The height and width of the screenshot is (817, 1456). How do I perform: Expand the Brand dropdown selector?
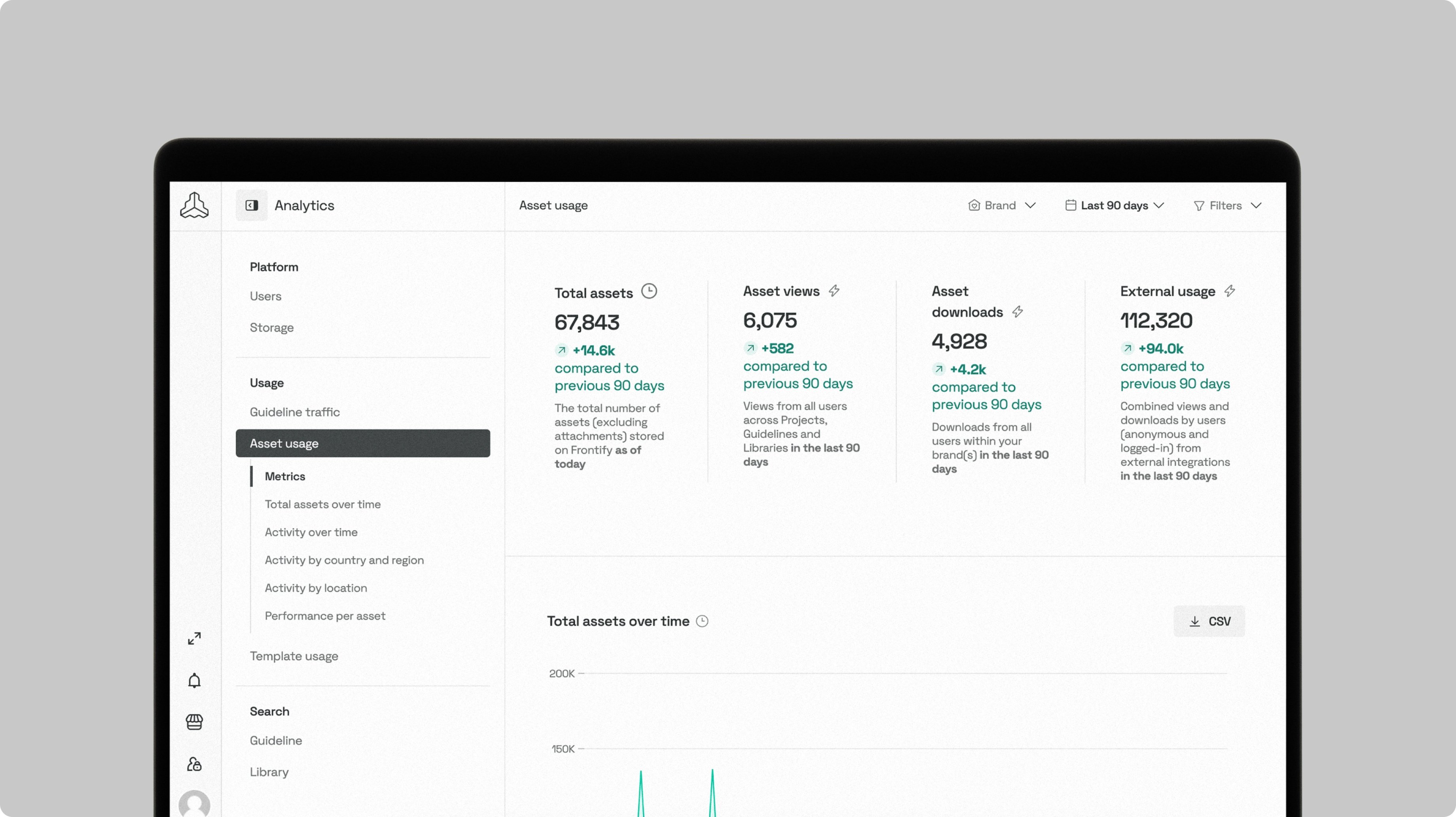click(1001, 205)
